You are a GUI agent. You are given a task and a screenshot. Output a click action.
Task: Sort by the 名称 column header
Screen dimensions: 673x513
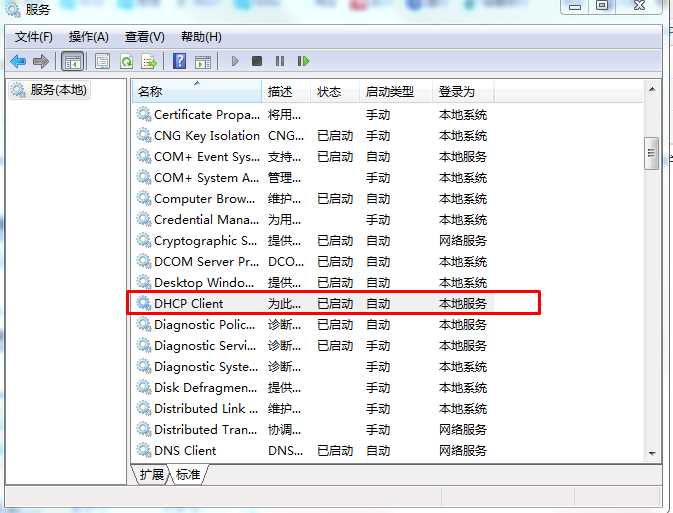pyautogui.click(x=197, y=91)
